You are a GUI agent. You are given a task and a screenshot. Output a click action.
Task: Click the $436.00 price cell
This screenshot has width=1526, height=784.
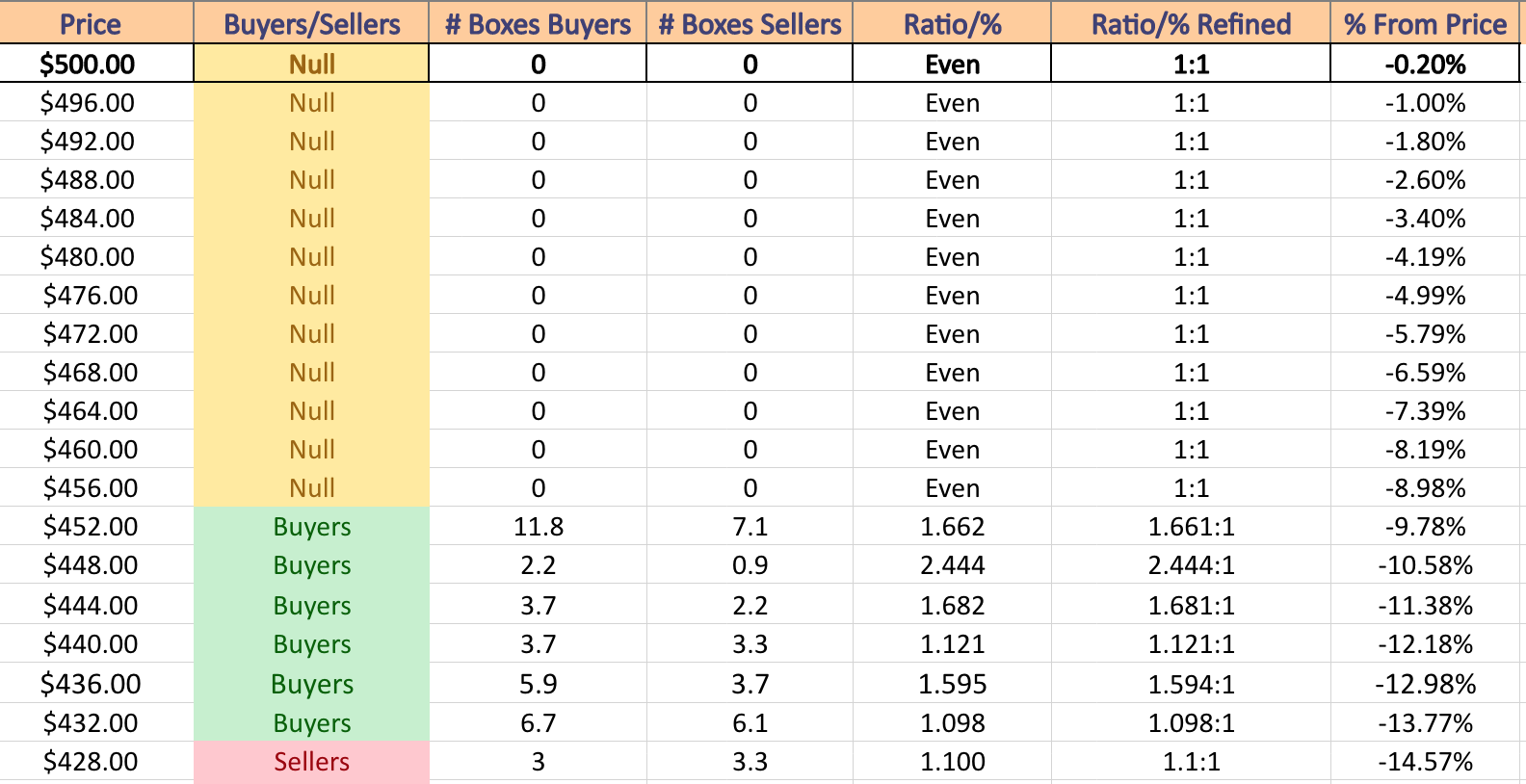[96, 683]
